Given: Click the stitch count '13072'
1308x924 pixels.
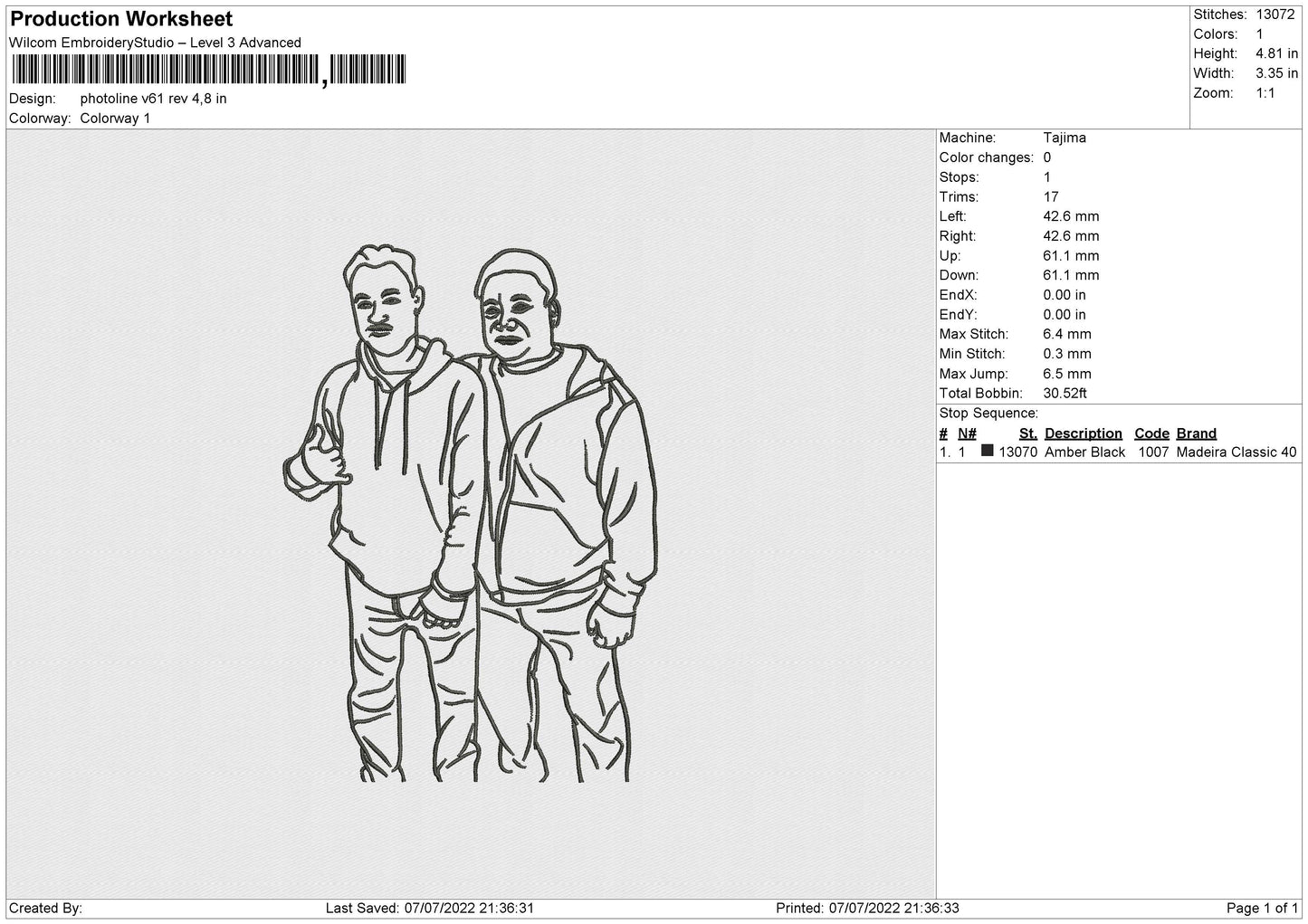Looking at the screenshot, I should point(1275,14).
